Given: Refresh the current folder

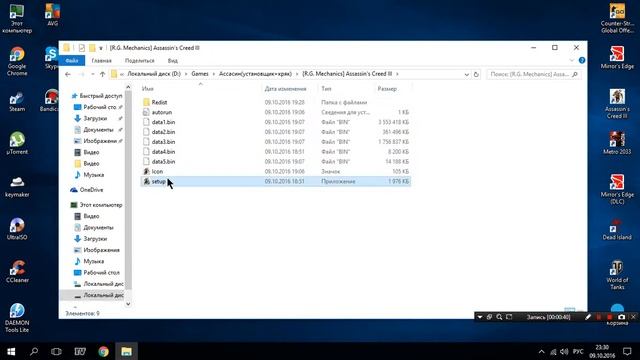Looking at the screenshot, I should [x=476, y=74].
